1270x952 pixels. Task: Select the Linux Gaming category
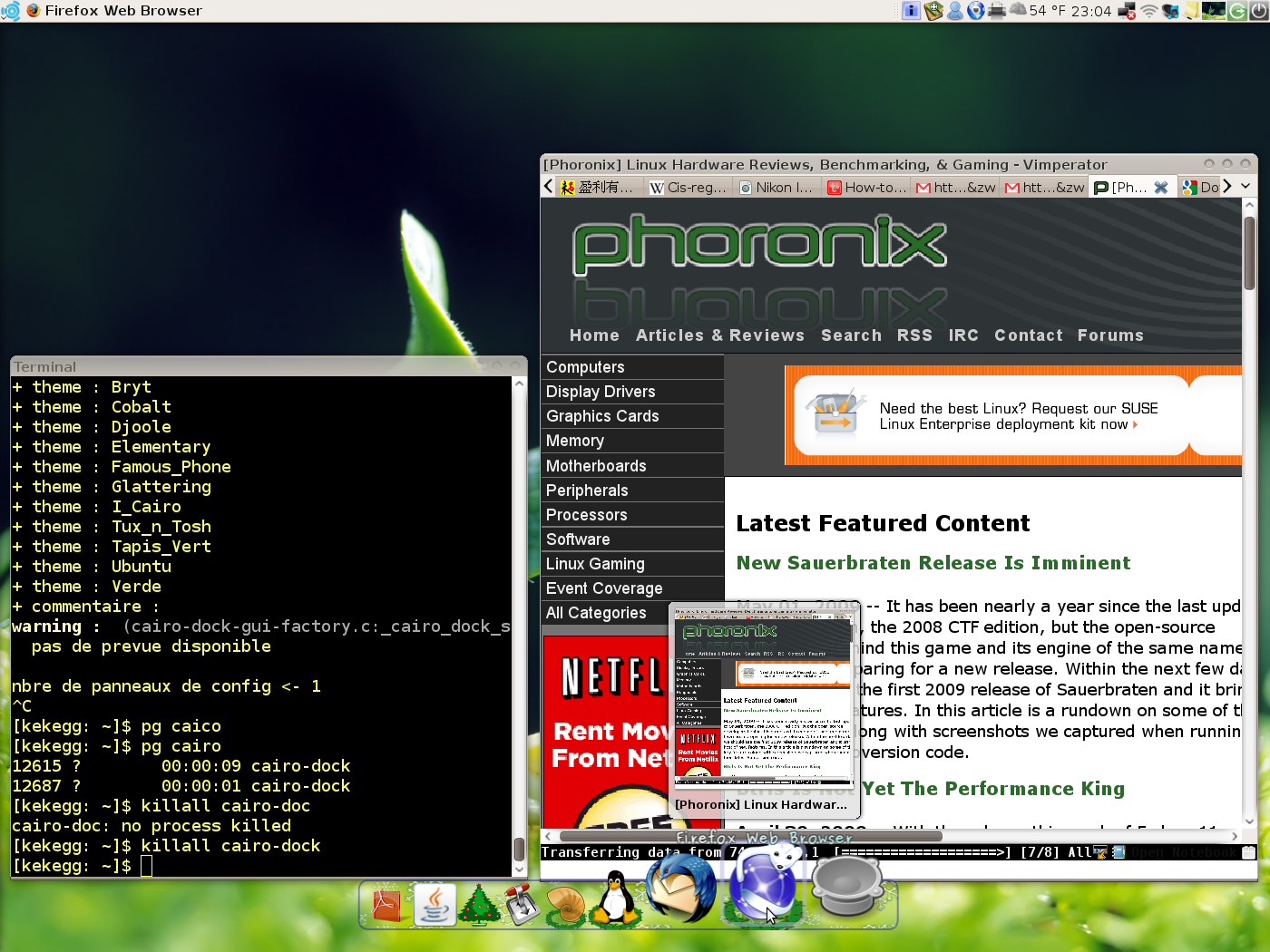point(632,564)
